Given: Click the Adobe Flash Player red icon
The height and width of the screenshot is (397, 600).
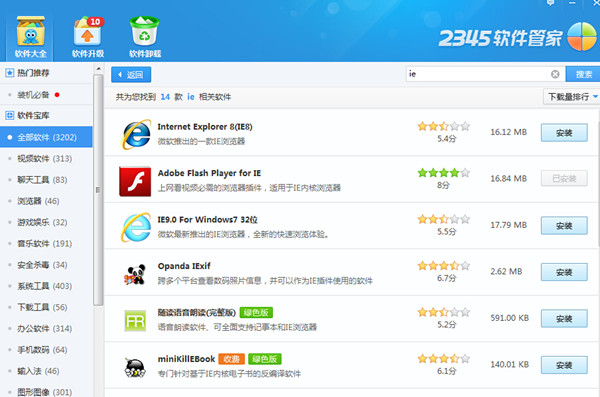Looking at the screenshot, I should tap(135, 181).
